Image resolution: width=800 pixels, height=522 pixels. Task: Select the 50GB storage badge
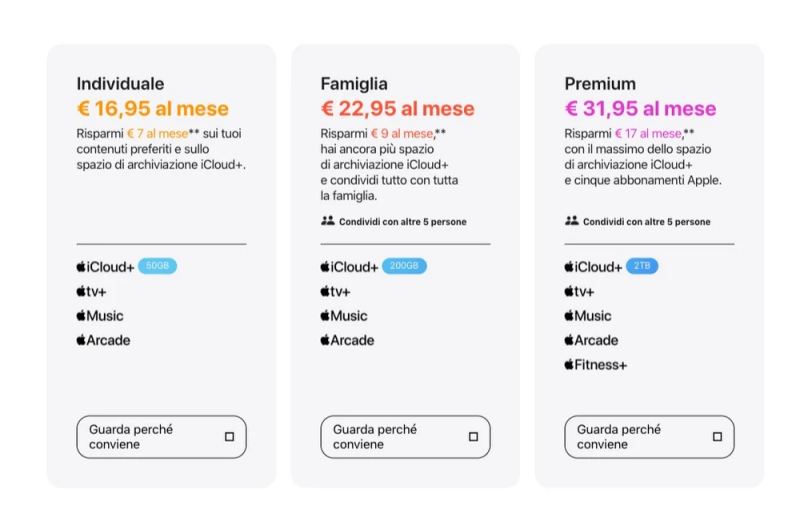coord(157,267)
